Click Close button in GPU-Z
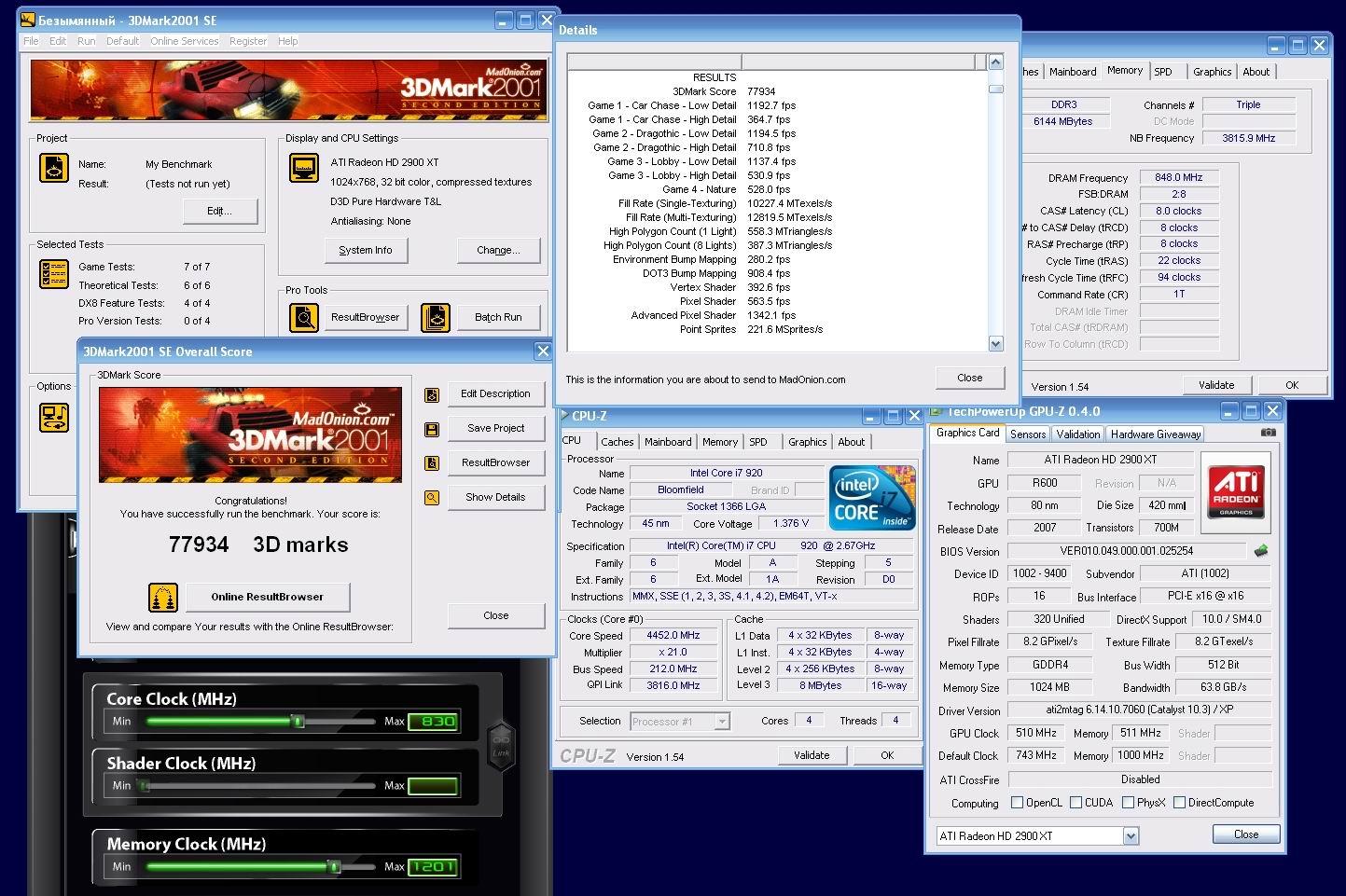Viewport: 1346px width, 896px height. (x=1246, y=834)
